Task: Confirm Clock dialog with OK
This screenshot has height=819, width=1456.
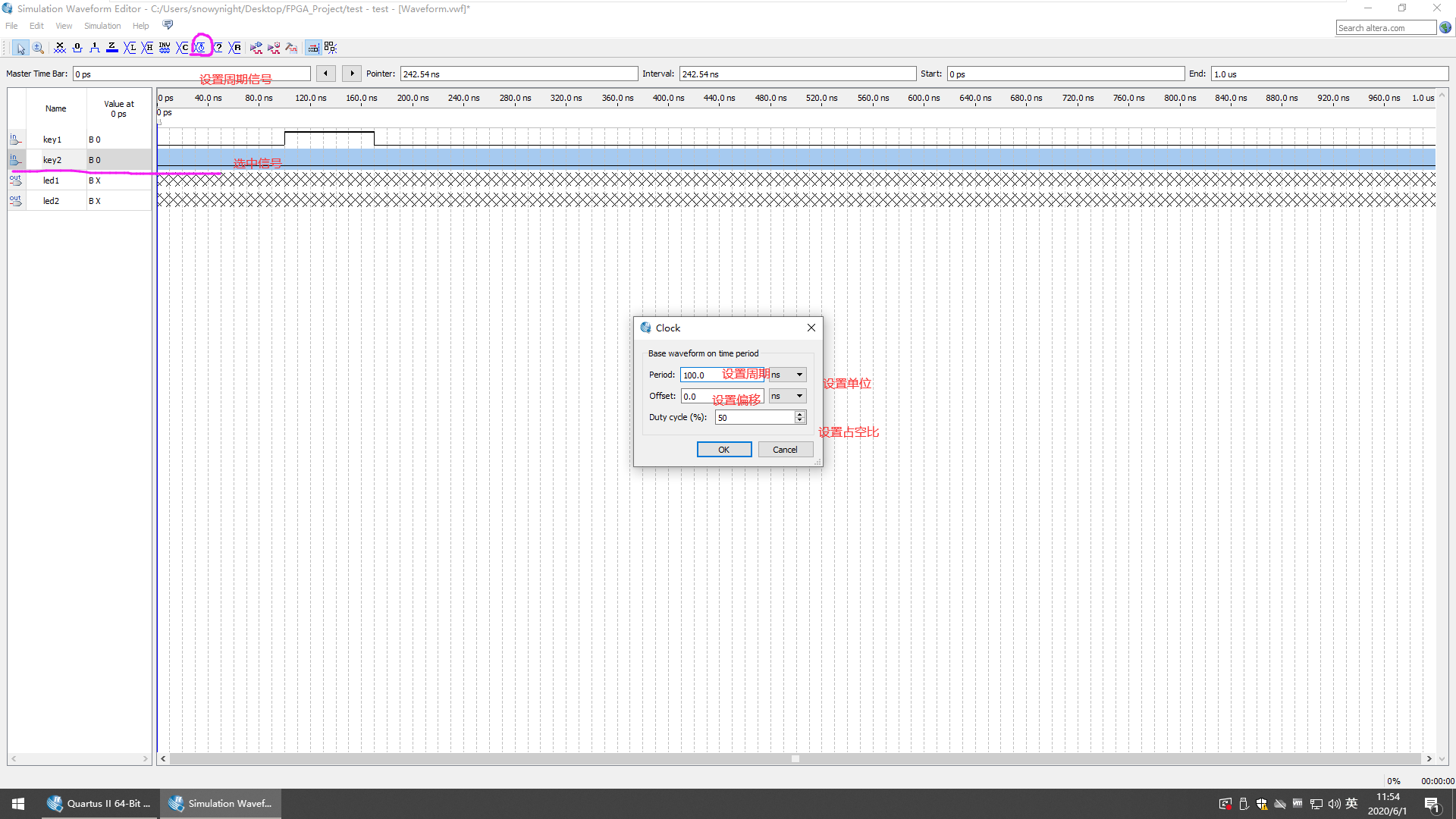Action: 724,450
